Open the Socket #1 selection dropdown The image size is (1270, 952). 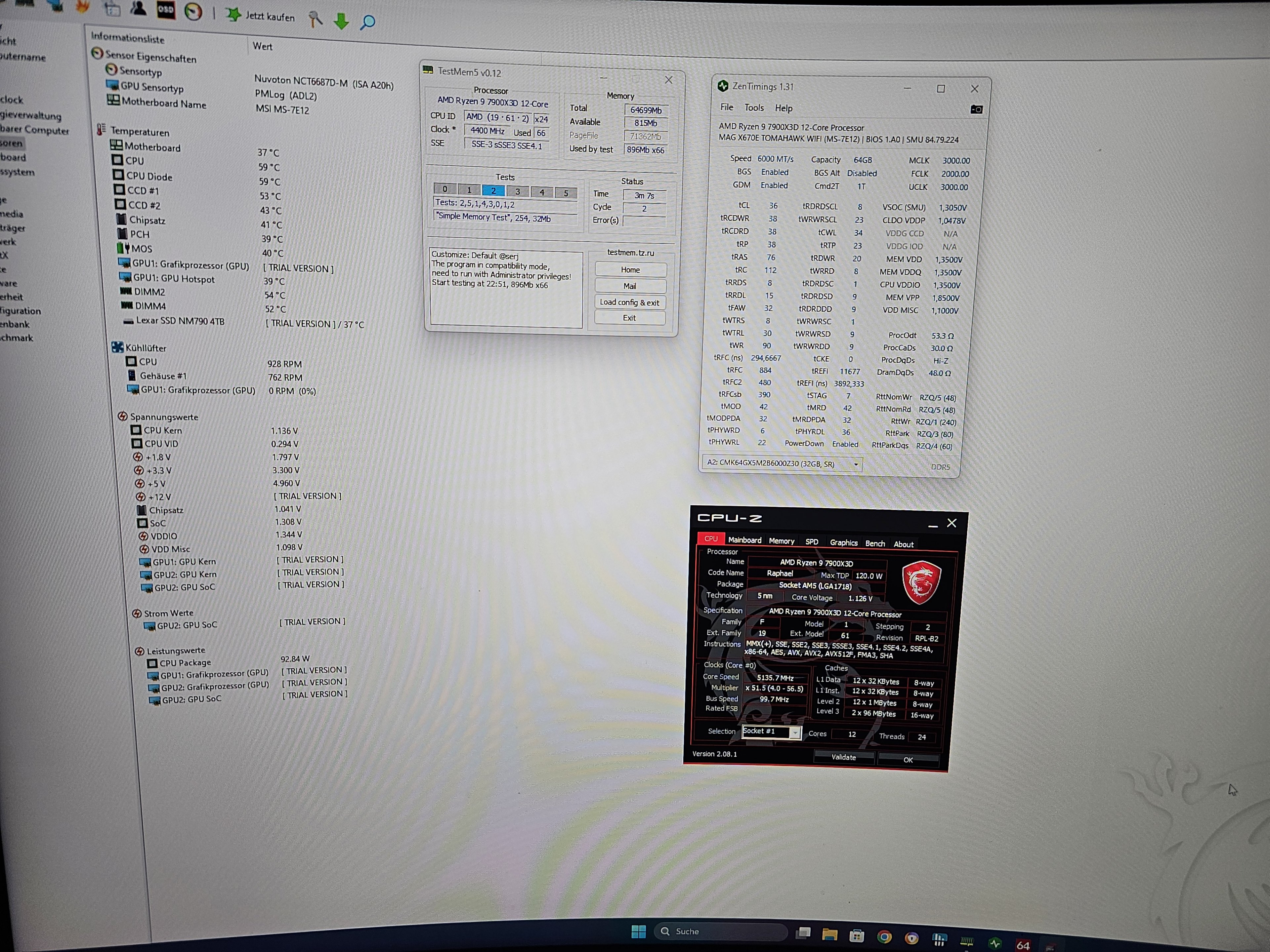(795, 733)
